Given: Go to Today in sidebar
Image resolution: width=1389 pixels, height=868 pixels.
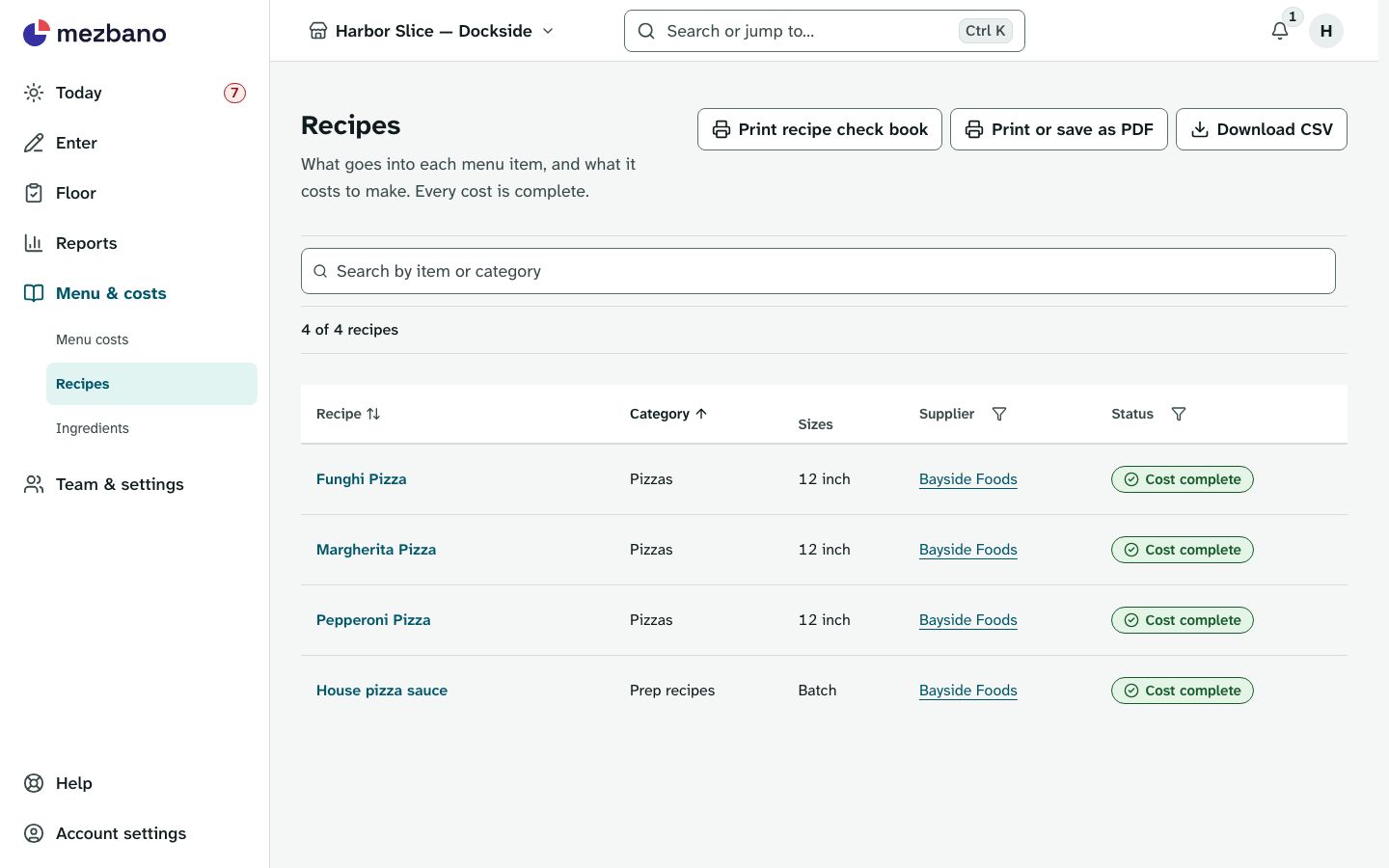Looking at the screenshot, I should click(x=135, y=93).
